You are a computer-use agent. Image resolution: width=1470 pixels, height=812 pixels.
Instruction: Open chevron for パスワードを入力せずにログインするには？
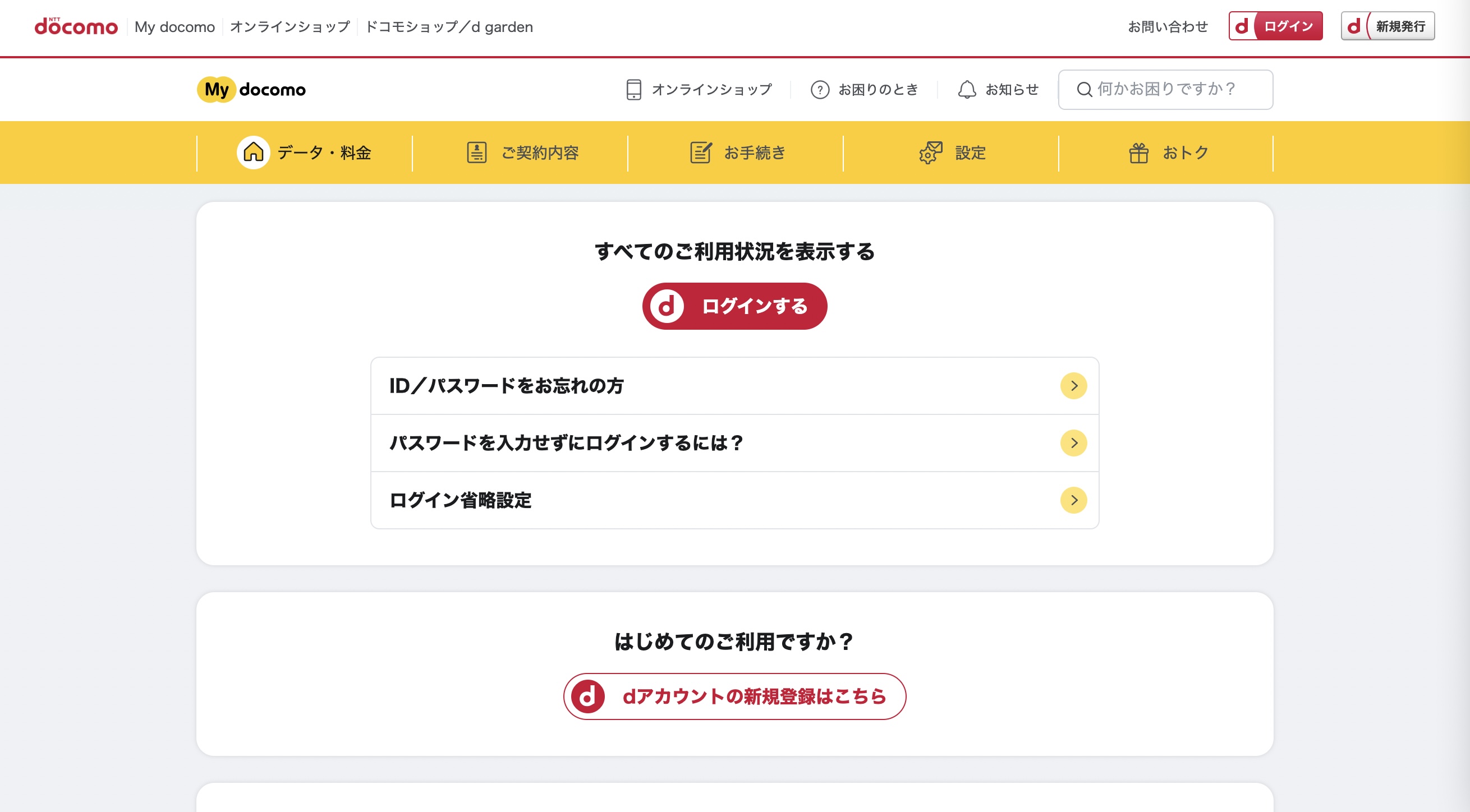pyautogui.click(x=1073, y=443)
